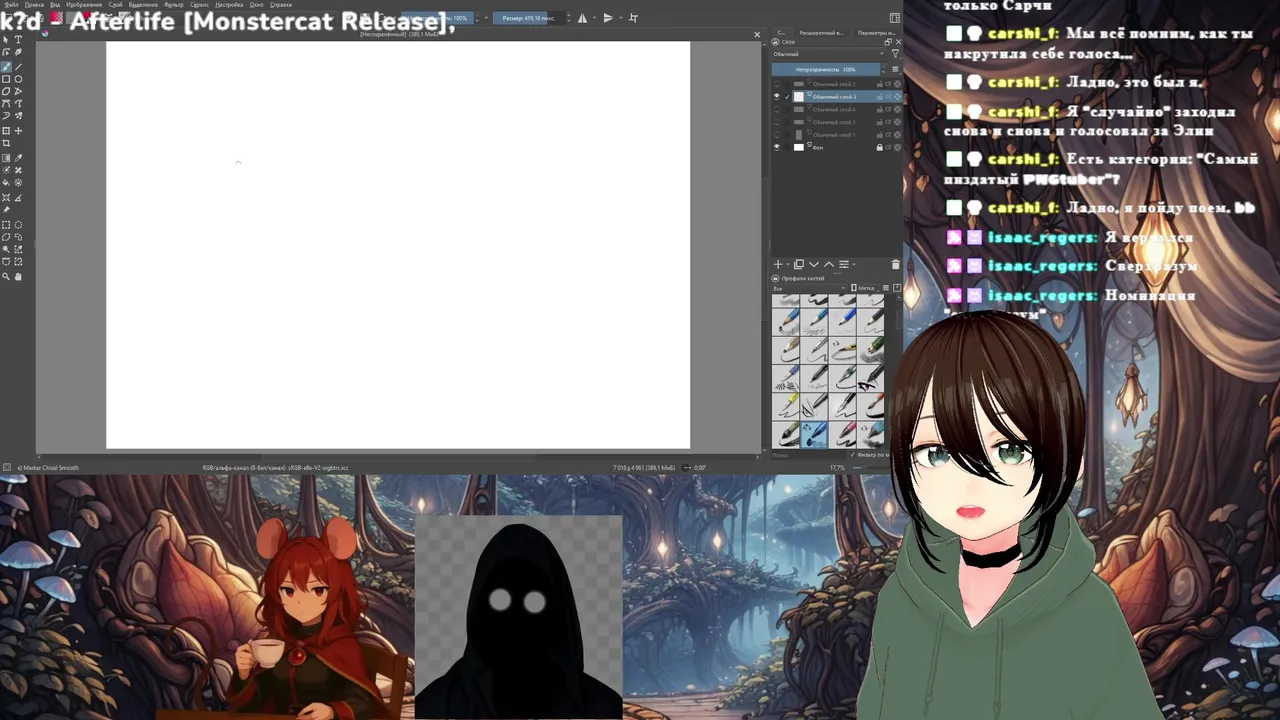
Task: Toggle the Фильтр по м... checkbox
Action: [x=853, y=454]
